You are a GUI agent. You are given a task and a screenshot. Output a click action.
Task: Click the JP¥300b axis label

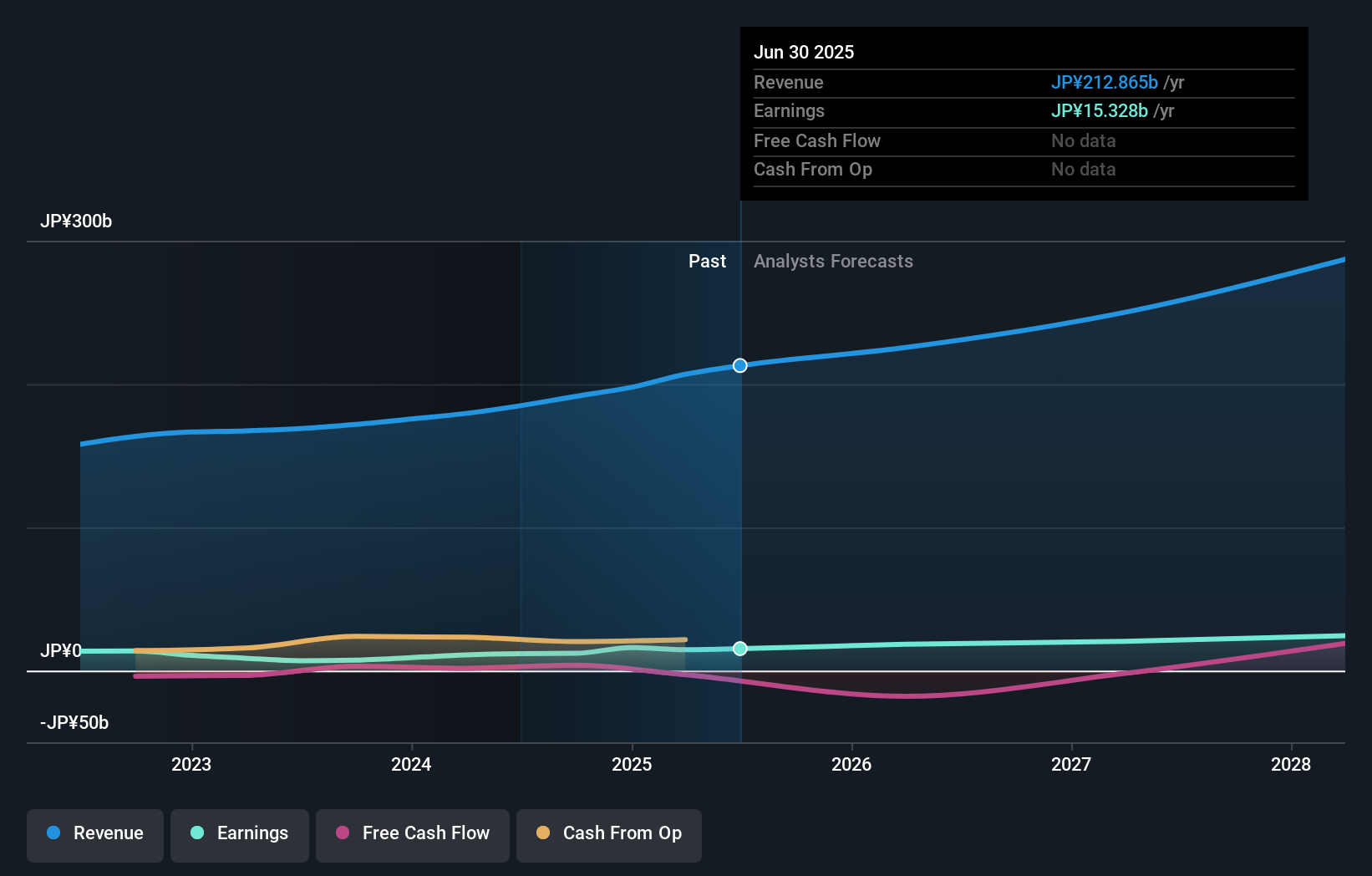(76, 221)
